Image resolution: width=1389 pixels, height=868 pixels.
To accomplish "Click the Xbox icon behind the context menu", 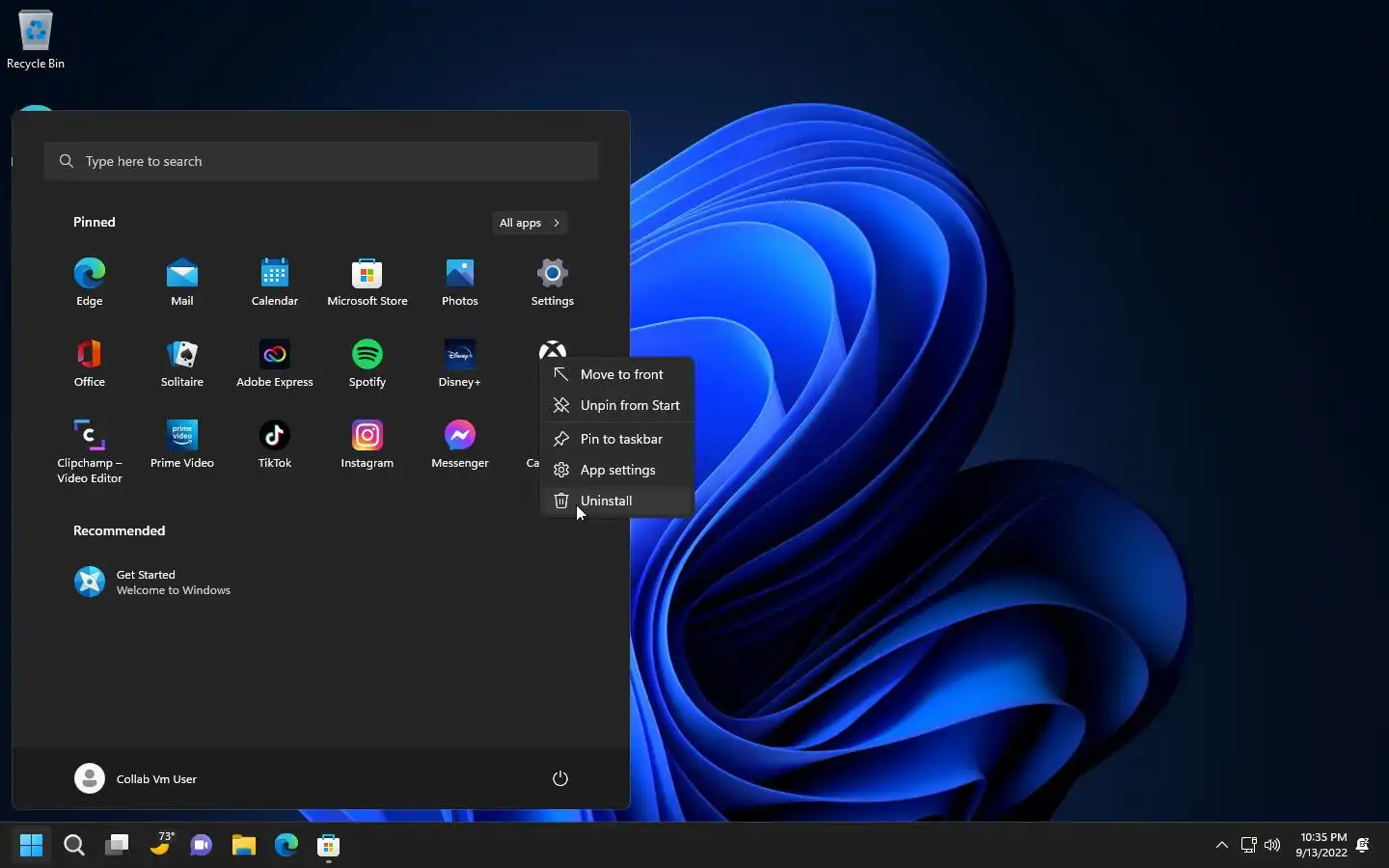I will click(553, 349).
